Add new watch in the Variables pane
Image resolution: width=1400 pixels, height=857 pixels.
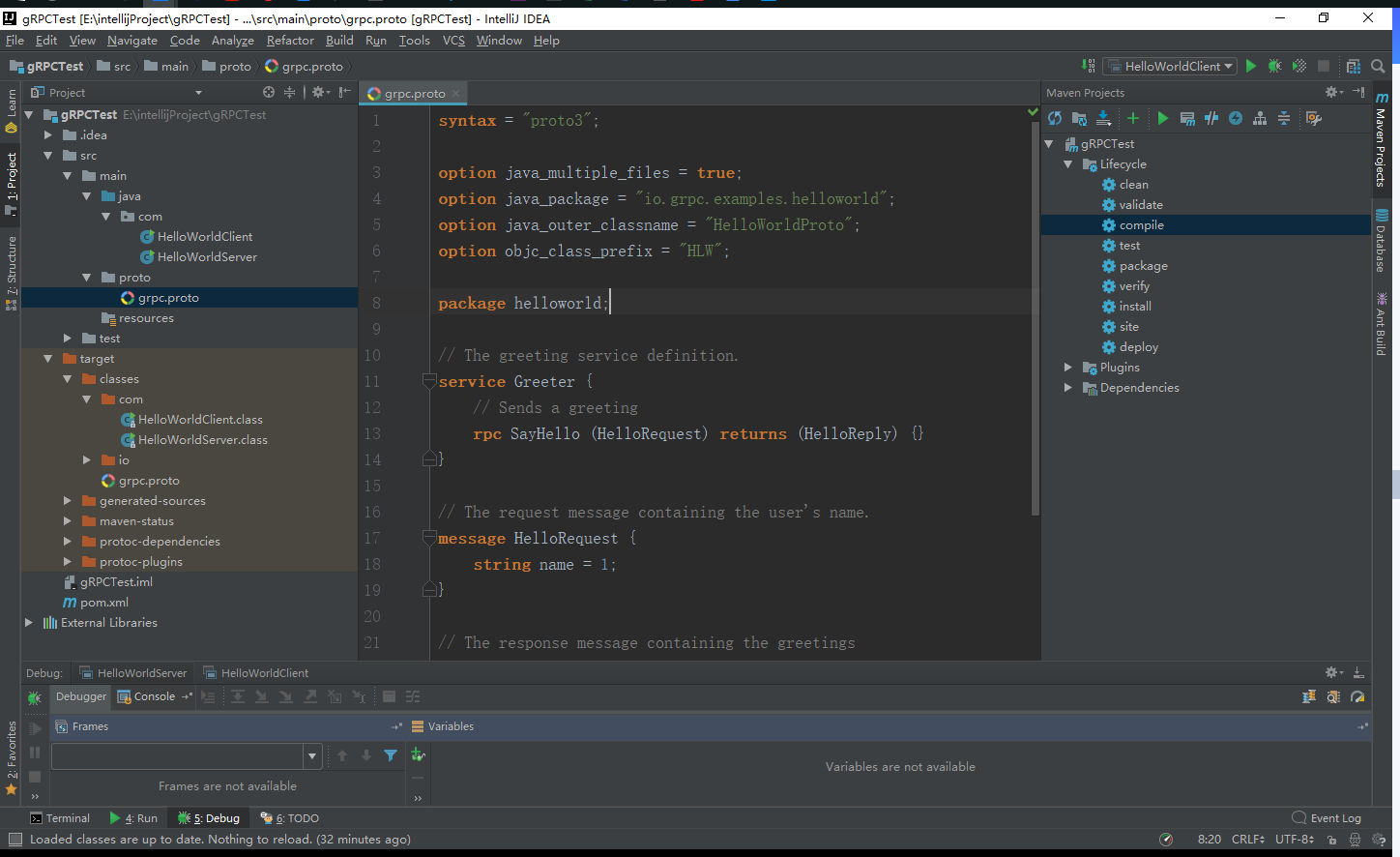(418, 754)
